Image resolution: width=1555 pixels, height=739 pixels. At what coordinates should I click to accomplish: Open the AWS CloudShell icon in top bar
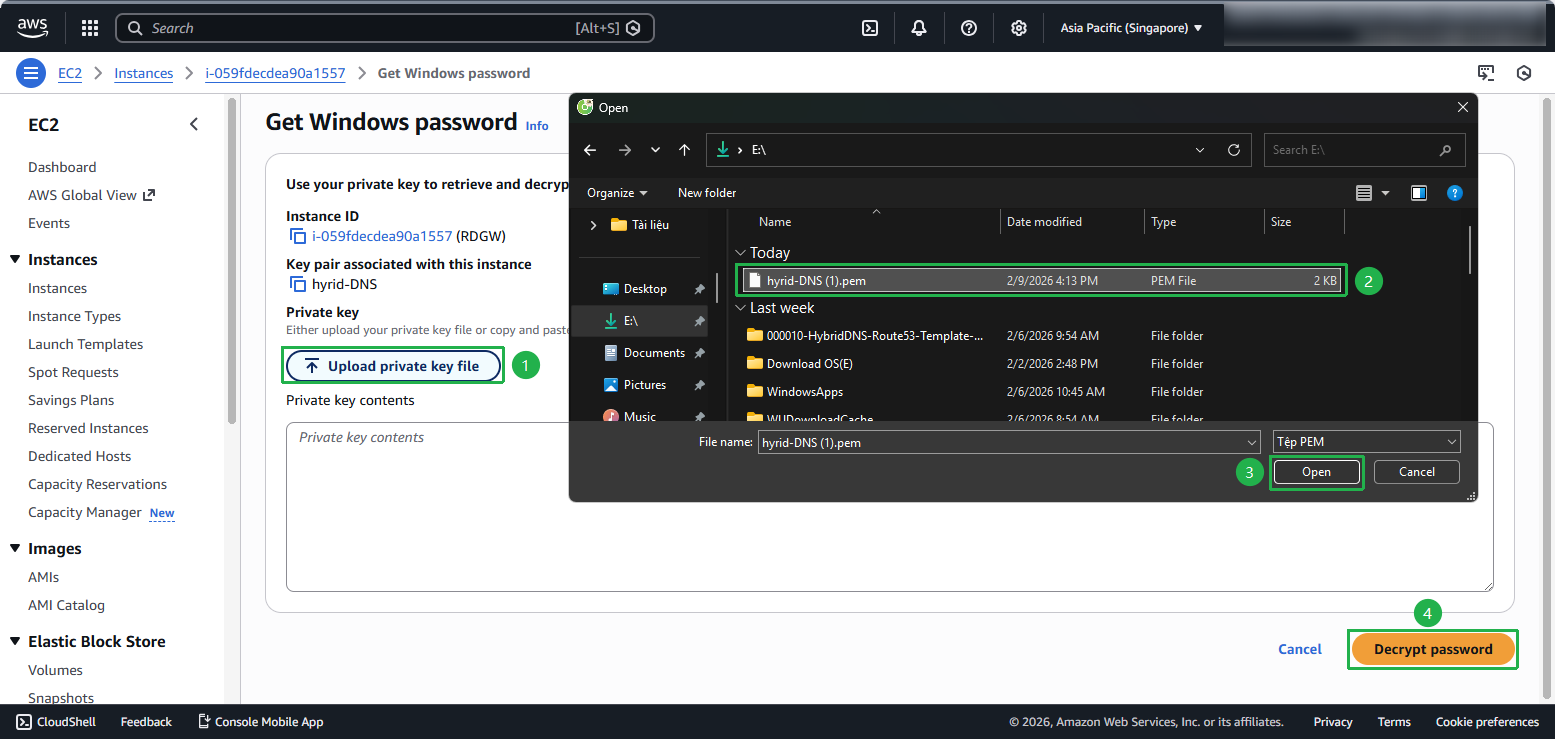[870, 28]
